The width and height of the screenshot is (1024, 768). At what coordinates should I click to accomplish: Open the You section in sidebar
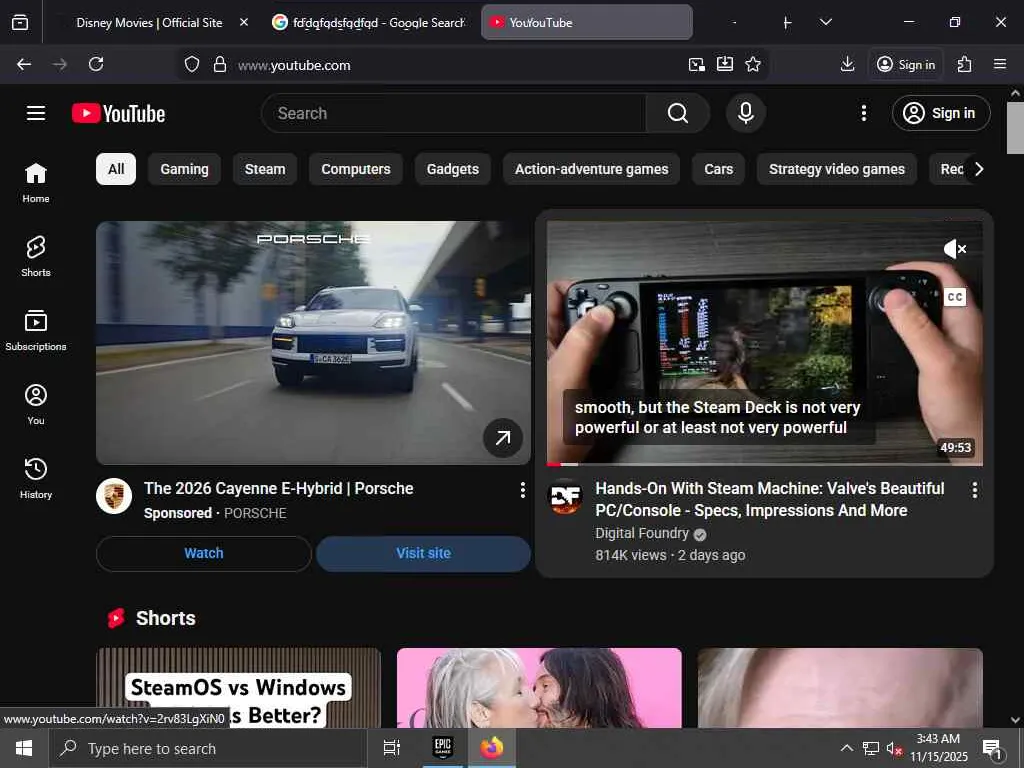click(36, 405)
